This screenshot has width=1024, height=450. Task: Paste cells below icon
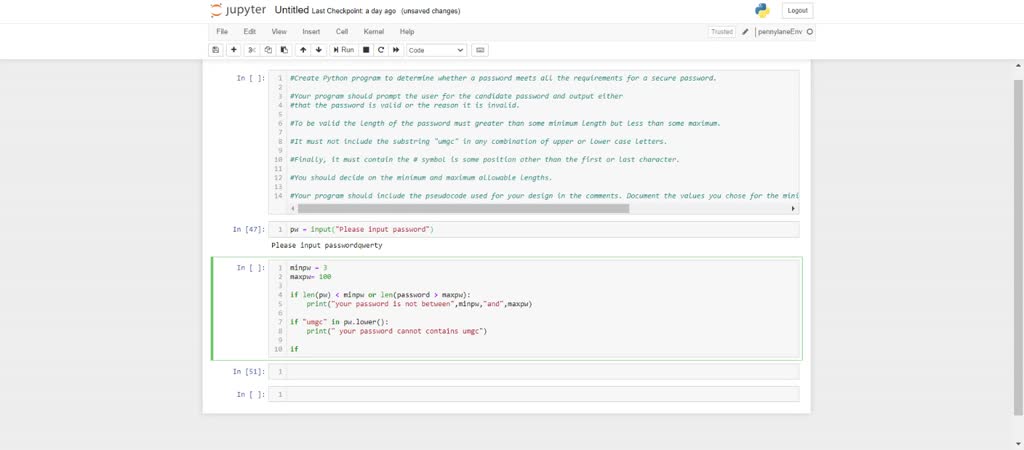coord(284,50)
